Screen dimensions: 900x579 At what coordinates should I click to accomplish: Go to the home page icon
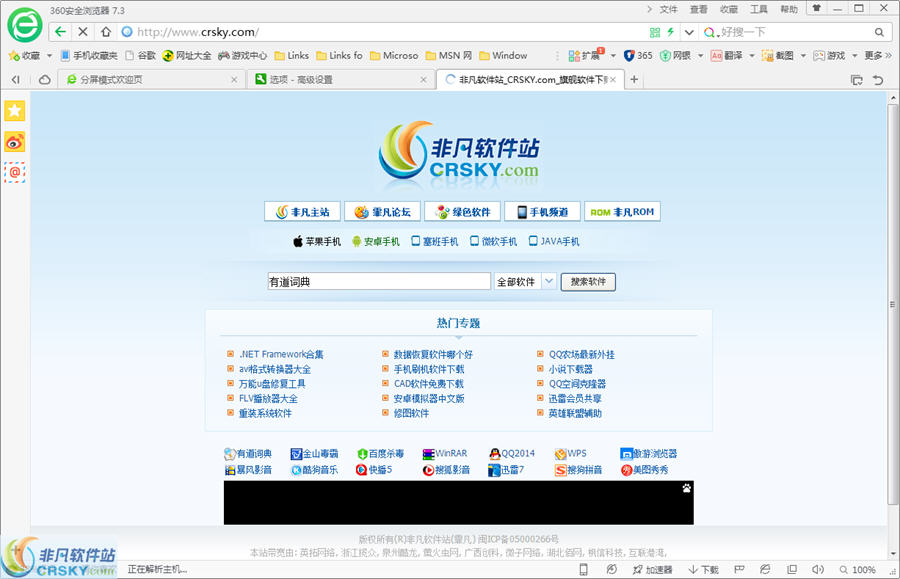(106, 32)
